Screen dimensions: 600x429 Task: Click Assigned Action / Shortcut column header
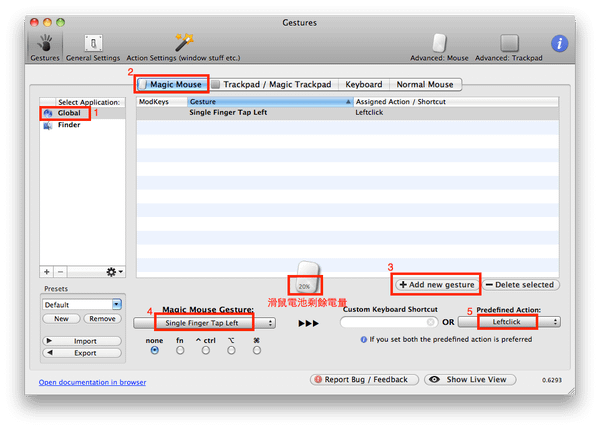456,102
